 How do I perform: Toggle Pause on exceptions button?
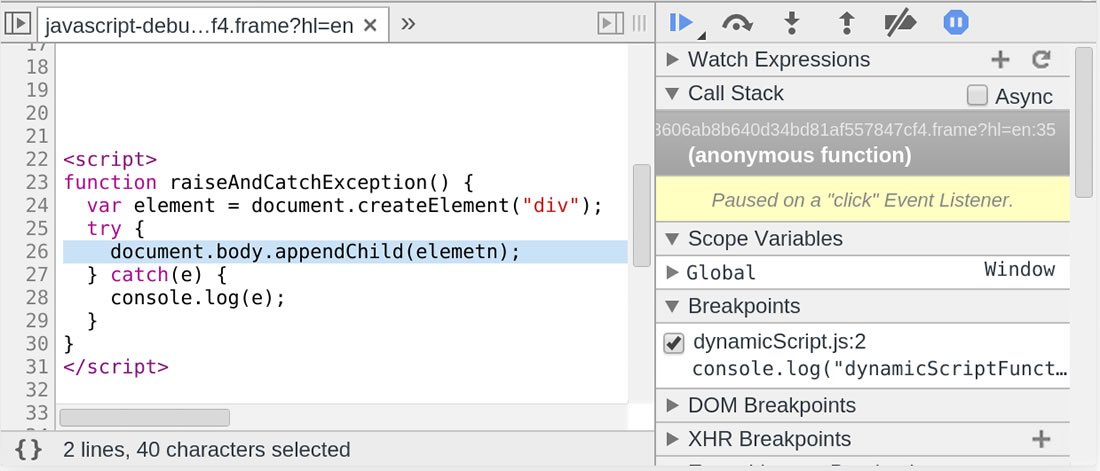point(955,22)
